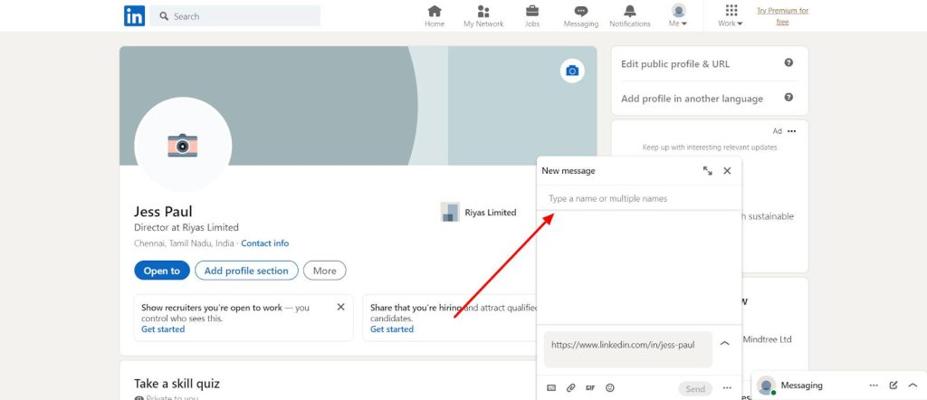The image size is (927, 400).
Task: Click the recipient name input field
Action: (638, 199)
